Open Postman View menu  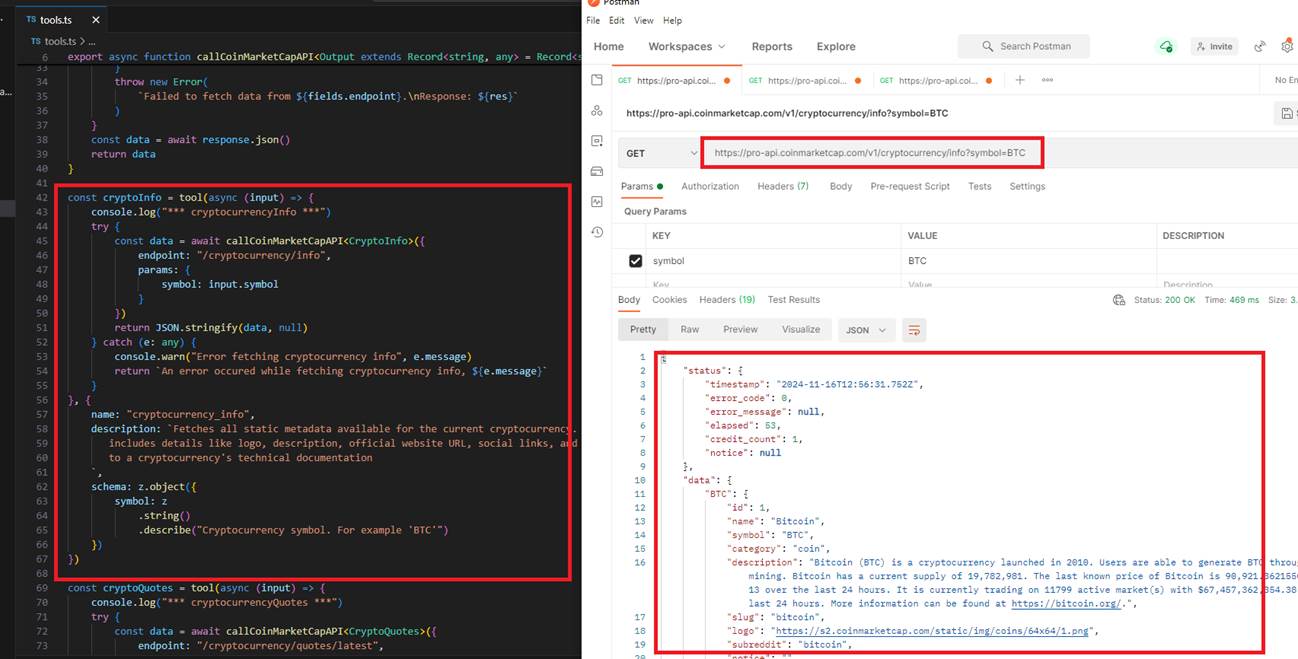[x=644, y=20]
